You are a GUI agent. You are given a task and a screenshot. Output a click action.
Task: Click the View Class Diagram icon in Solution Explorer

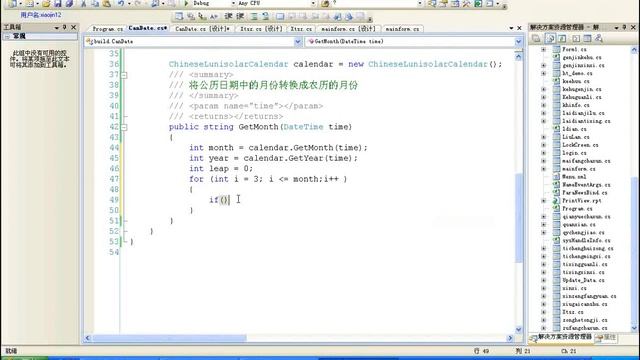(x=599, y=39)
